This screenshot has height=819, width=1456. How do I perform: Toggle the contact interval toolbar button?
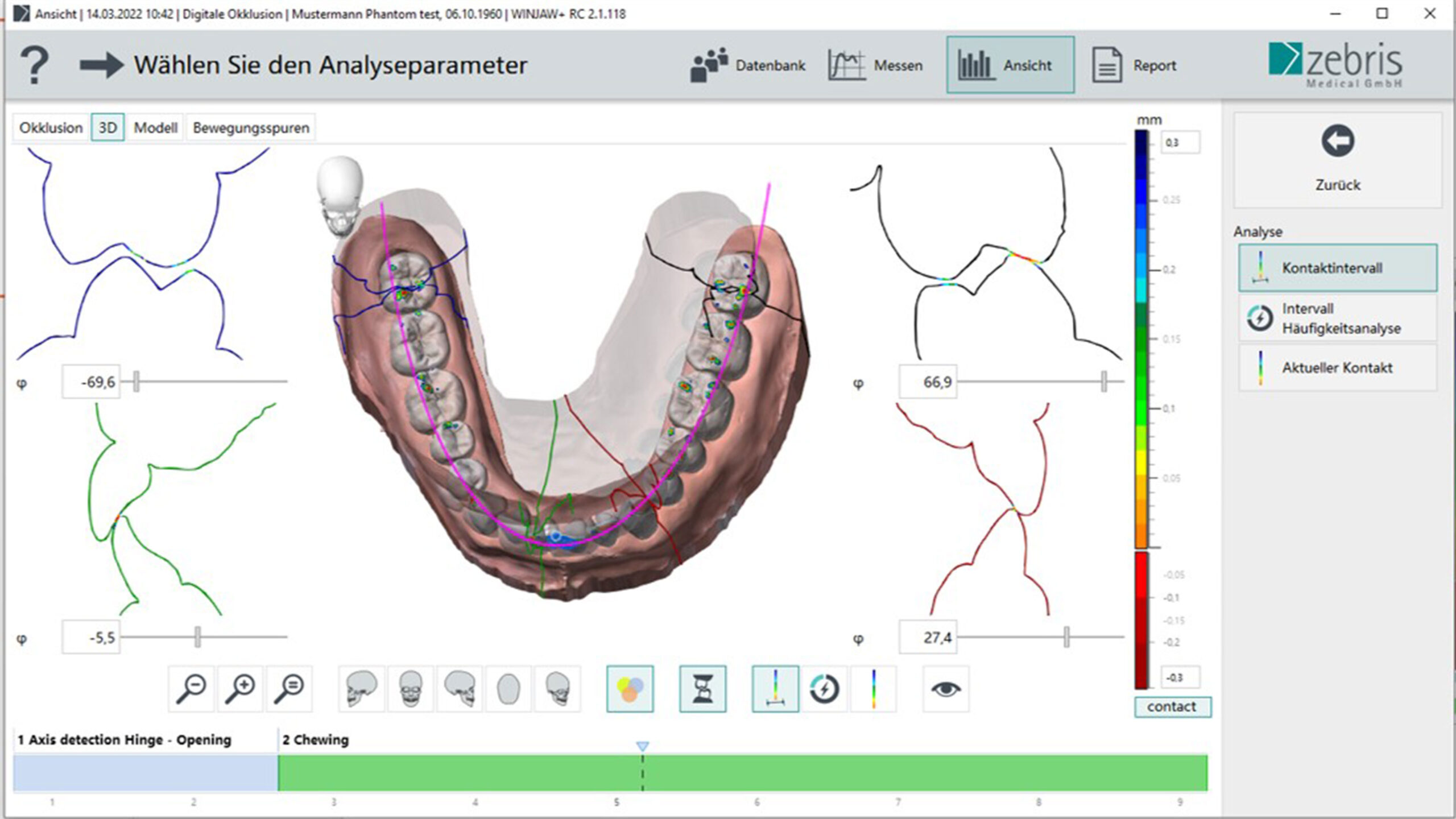[x=775, y=689]
